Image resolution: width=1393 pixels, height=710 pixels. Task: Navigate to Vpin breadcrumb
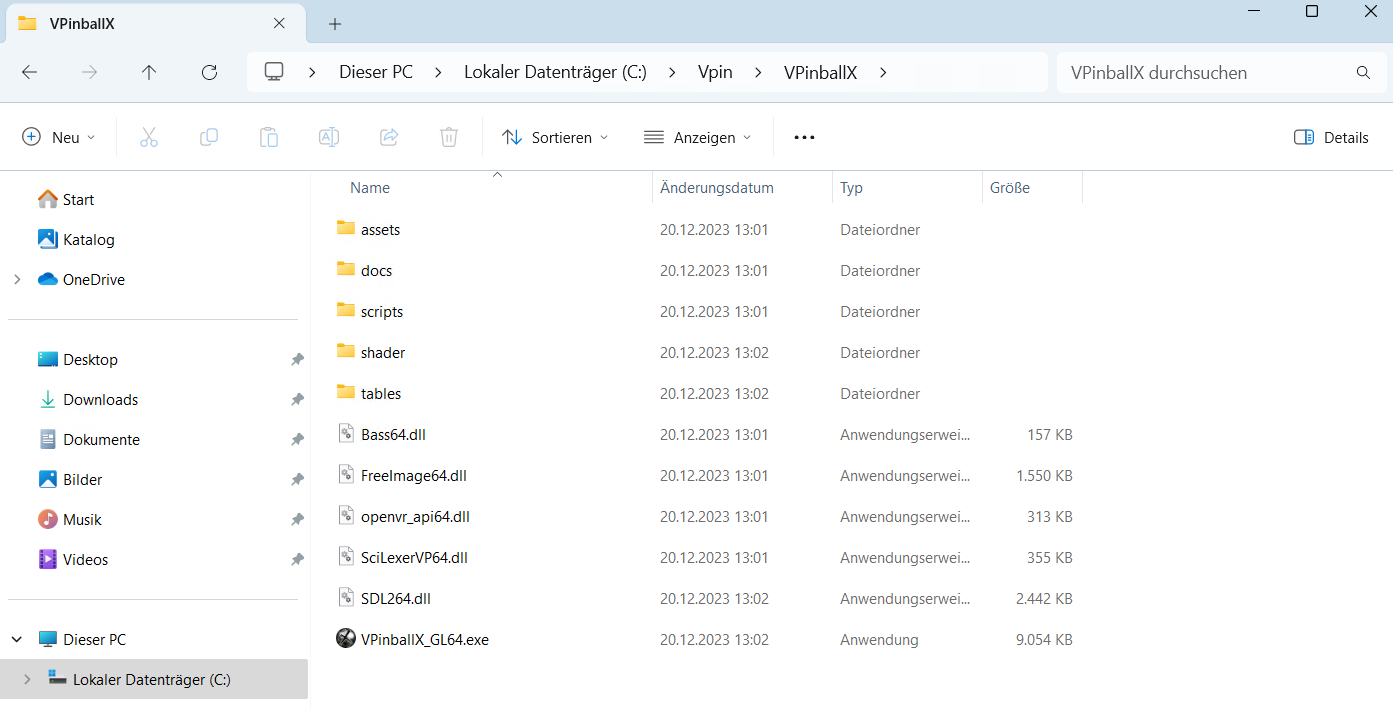(x=715, y=72)
